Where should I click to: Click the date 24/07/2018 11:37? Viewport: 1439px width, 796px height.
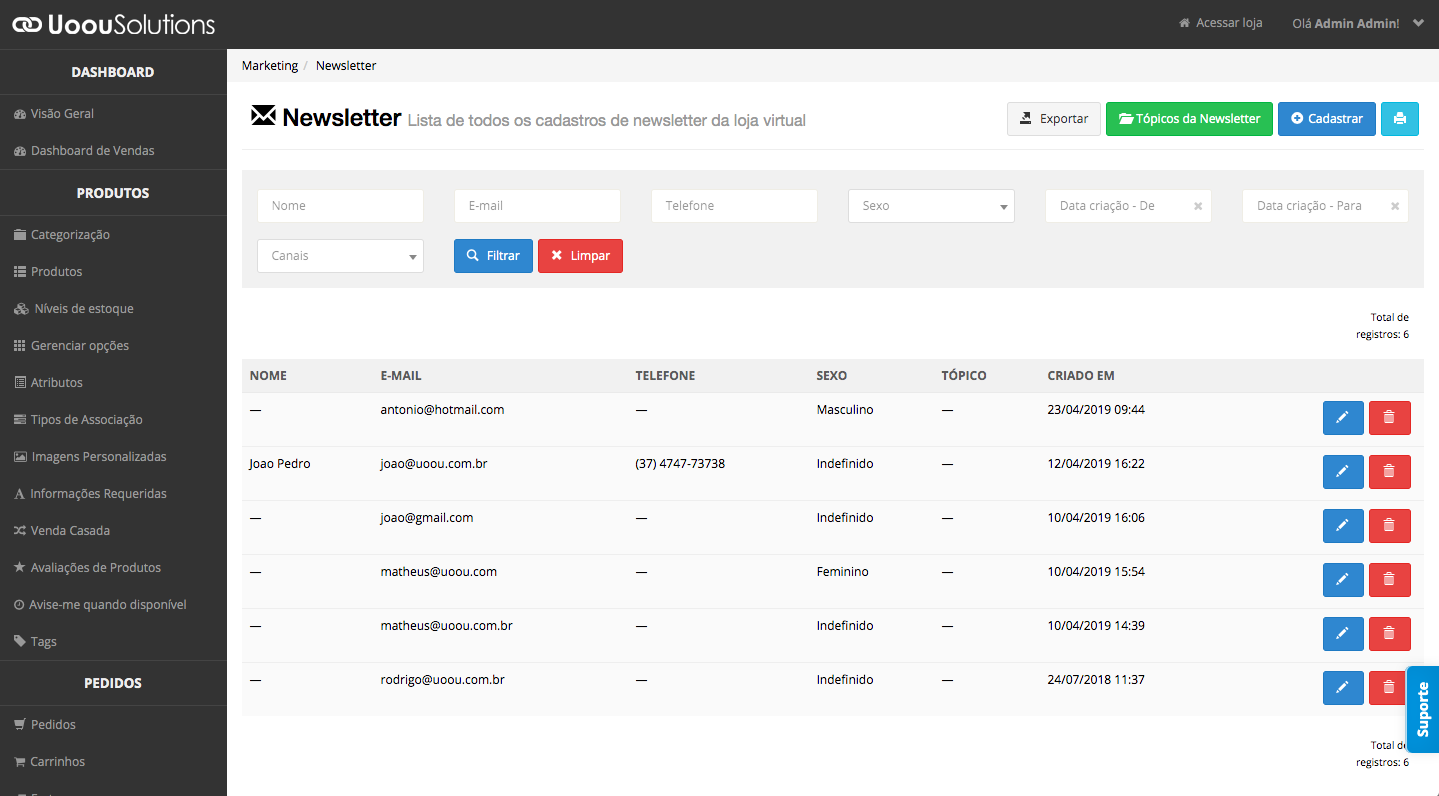pos(1096,680)
